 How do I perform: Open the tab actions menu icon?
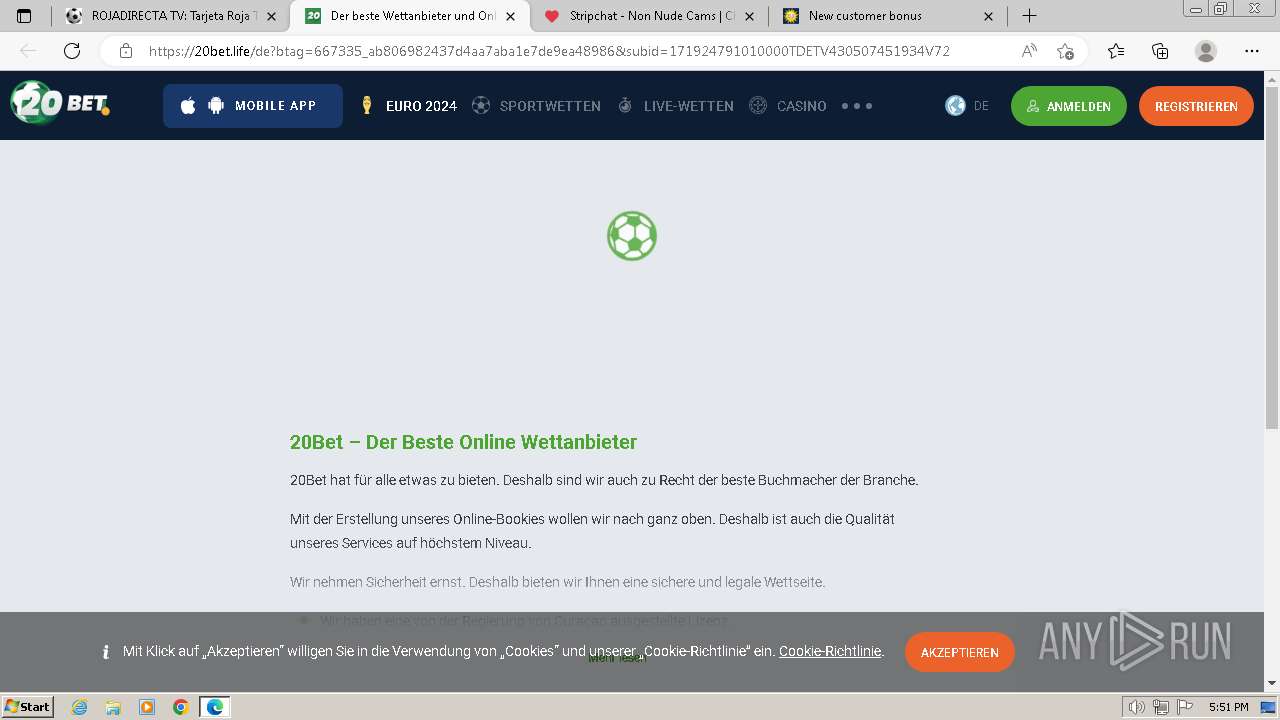click(24, 16)
